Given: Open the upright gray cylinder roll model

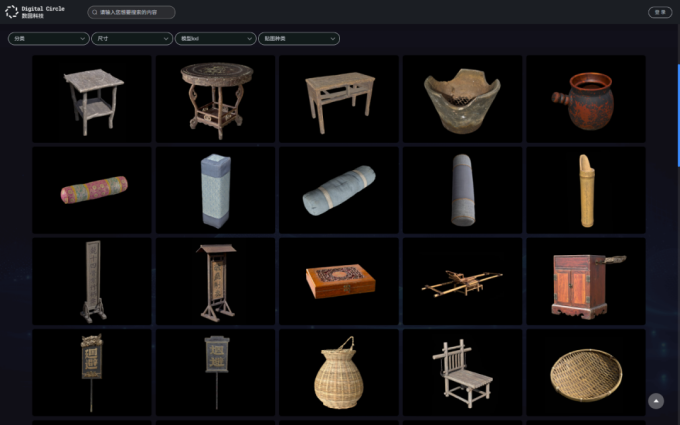Looking at the screenshot, I should pyautogui.click(x=462, y=190).
